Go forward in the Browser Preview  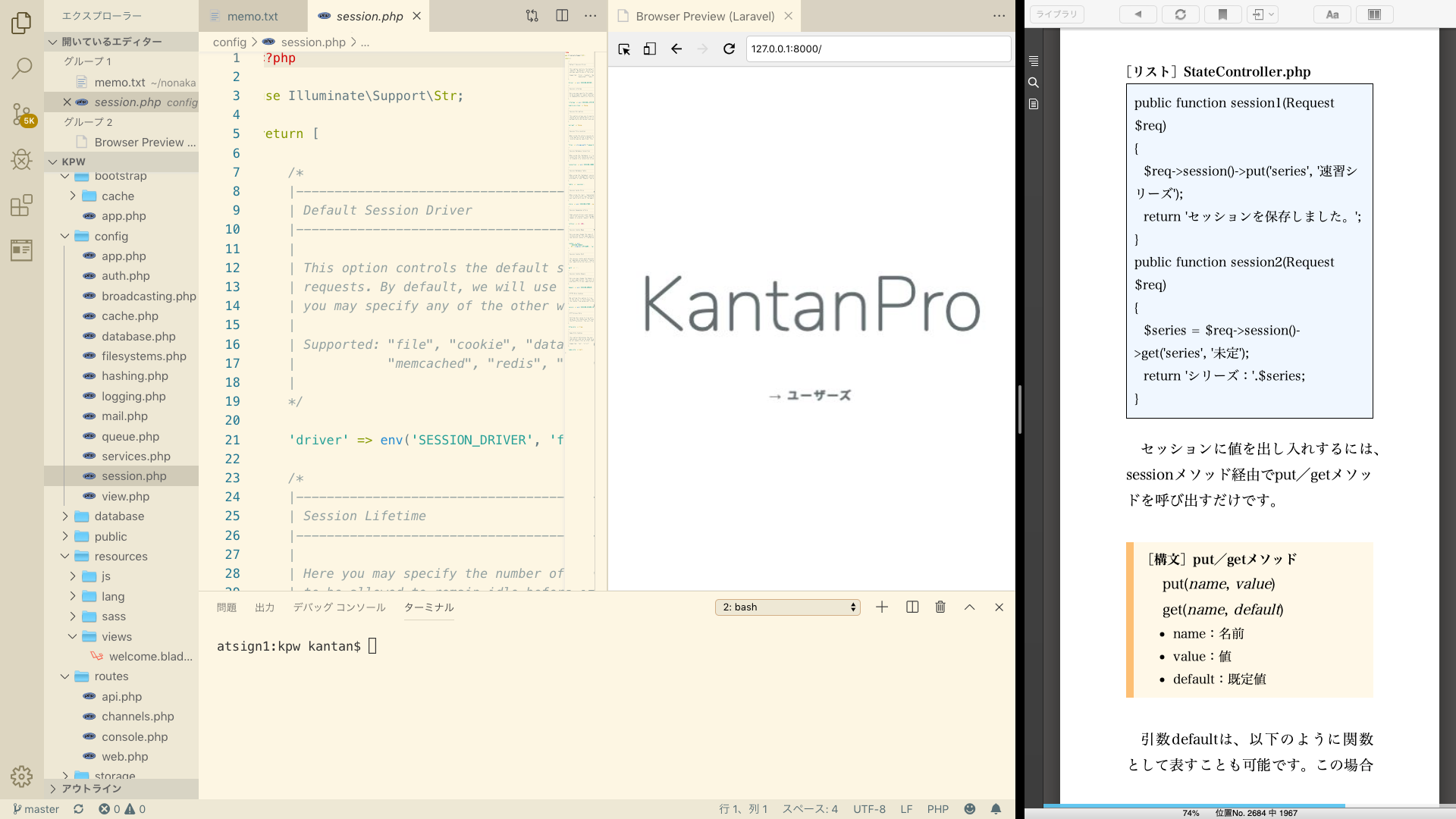[x=702, y=49]
